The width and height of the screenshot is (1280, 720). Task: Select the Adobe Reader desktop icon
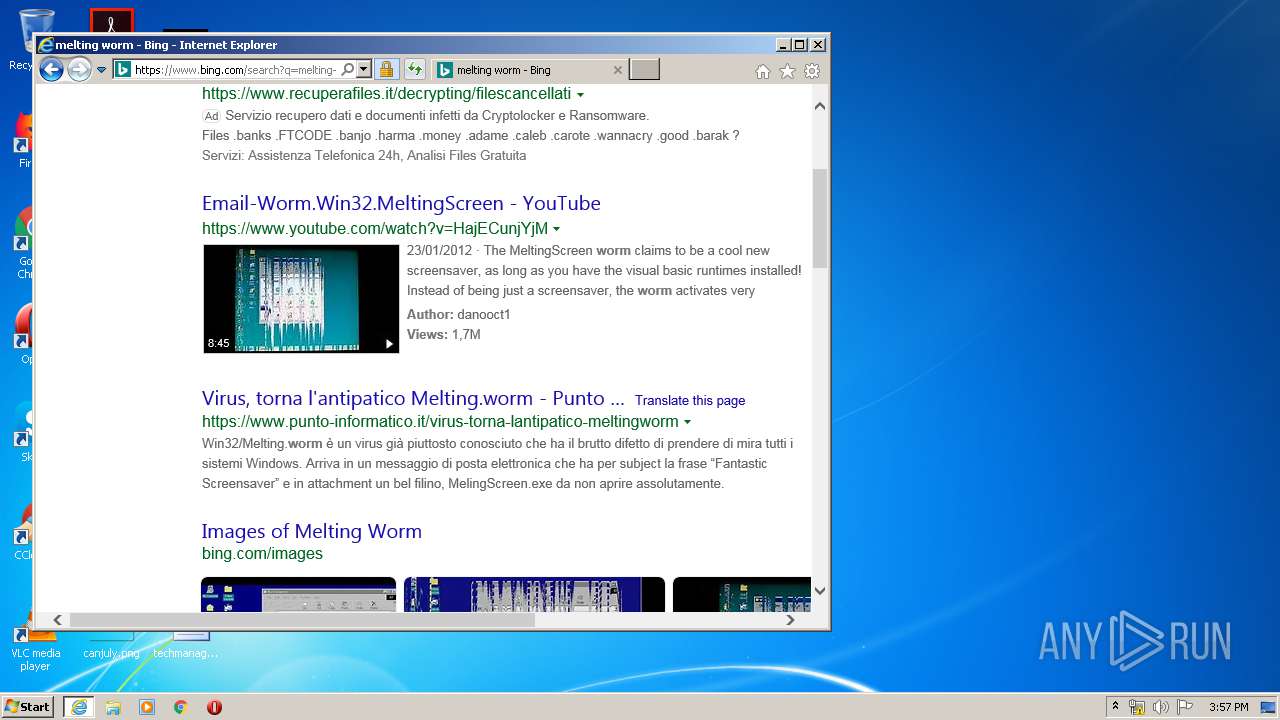point(112,21)
